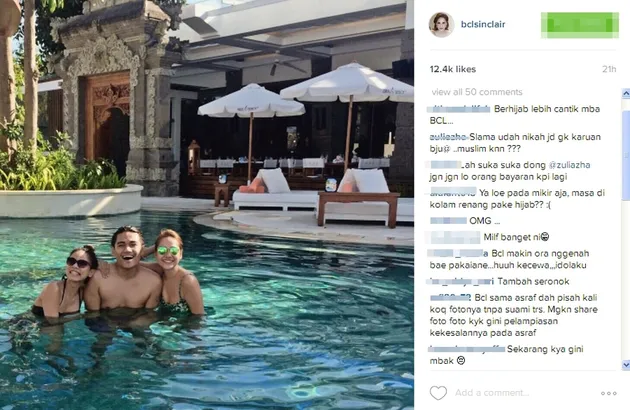Click username of 'Tambah seronok' comment
The image size is (630, 410).
[462, 282]
